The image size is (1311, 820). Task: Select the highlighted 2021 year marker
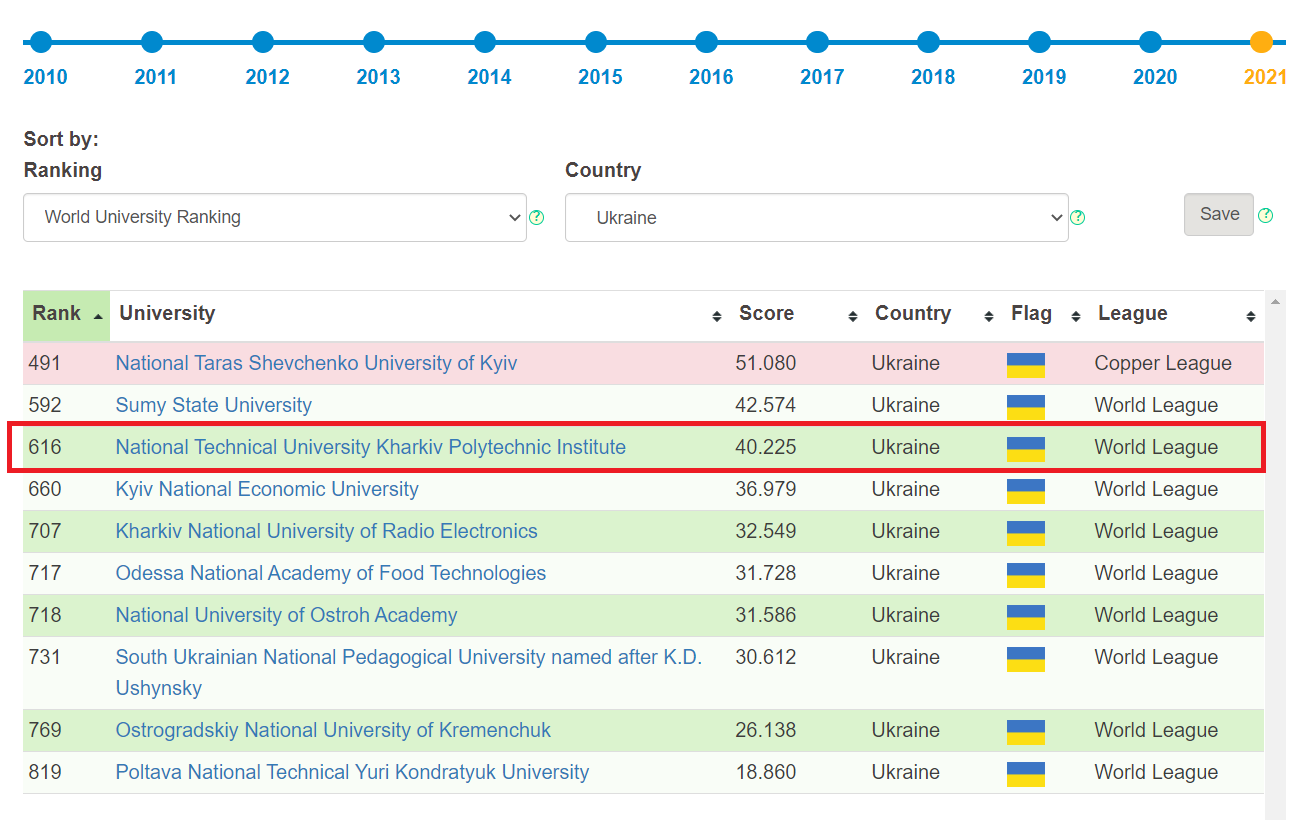[1262, 42]
